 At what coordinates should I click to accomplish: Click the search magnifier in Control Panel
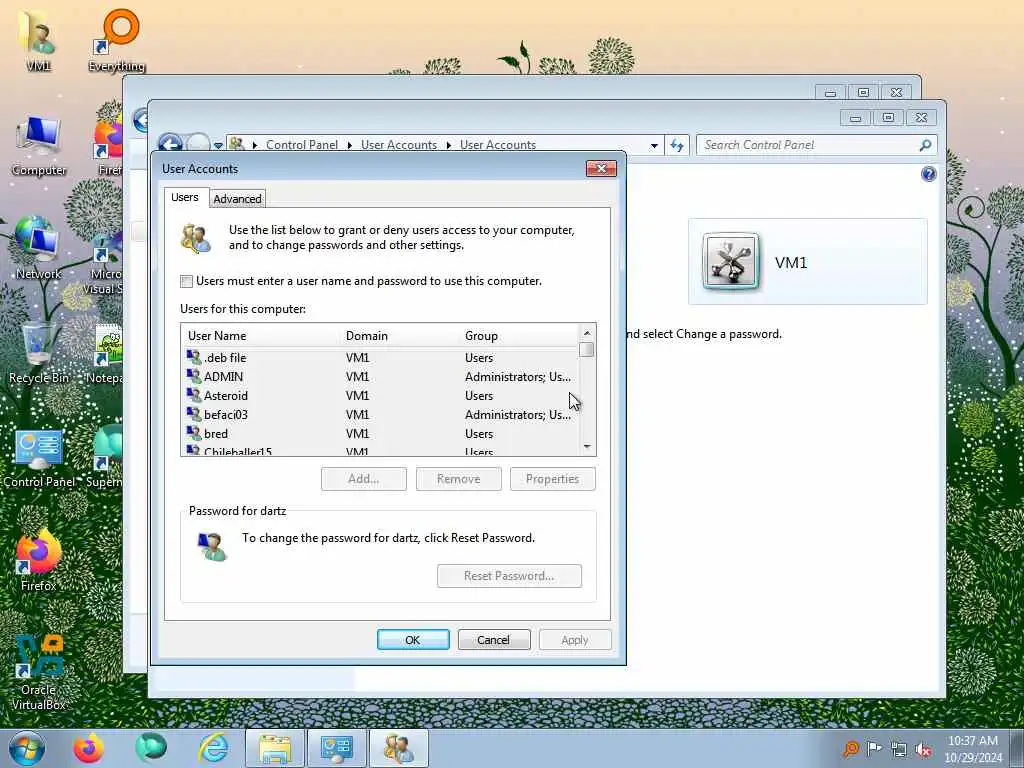(925, 145)
